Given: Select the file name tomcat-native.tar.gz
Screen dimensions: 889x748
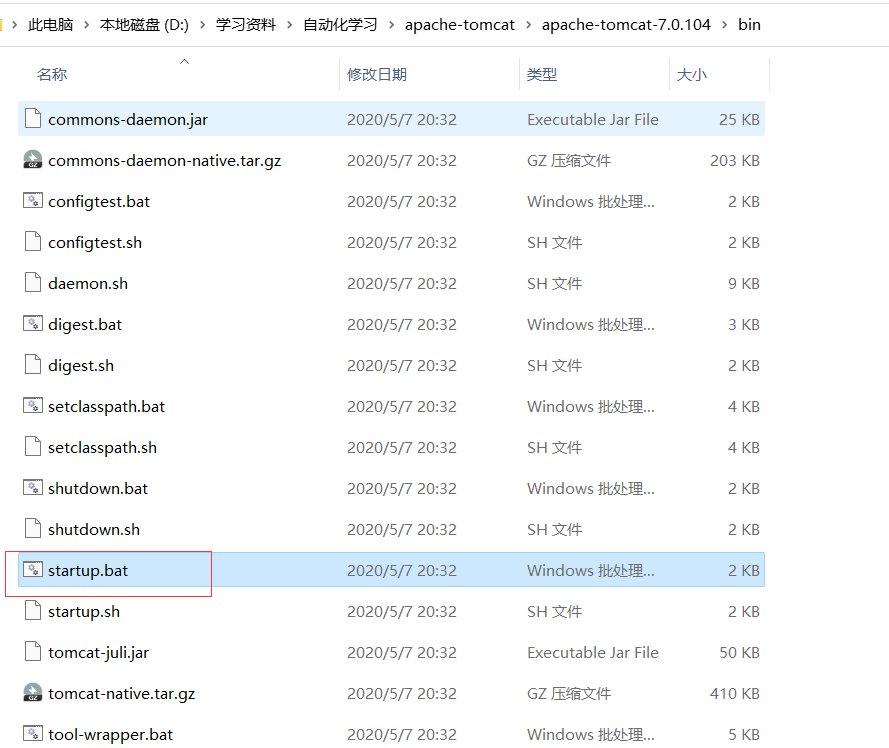Looking at the screenshot, I should coord(122,694).
